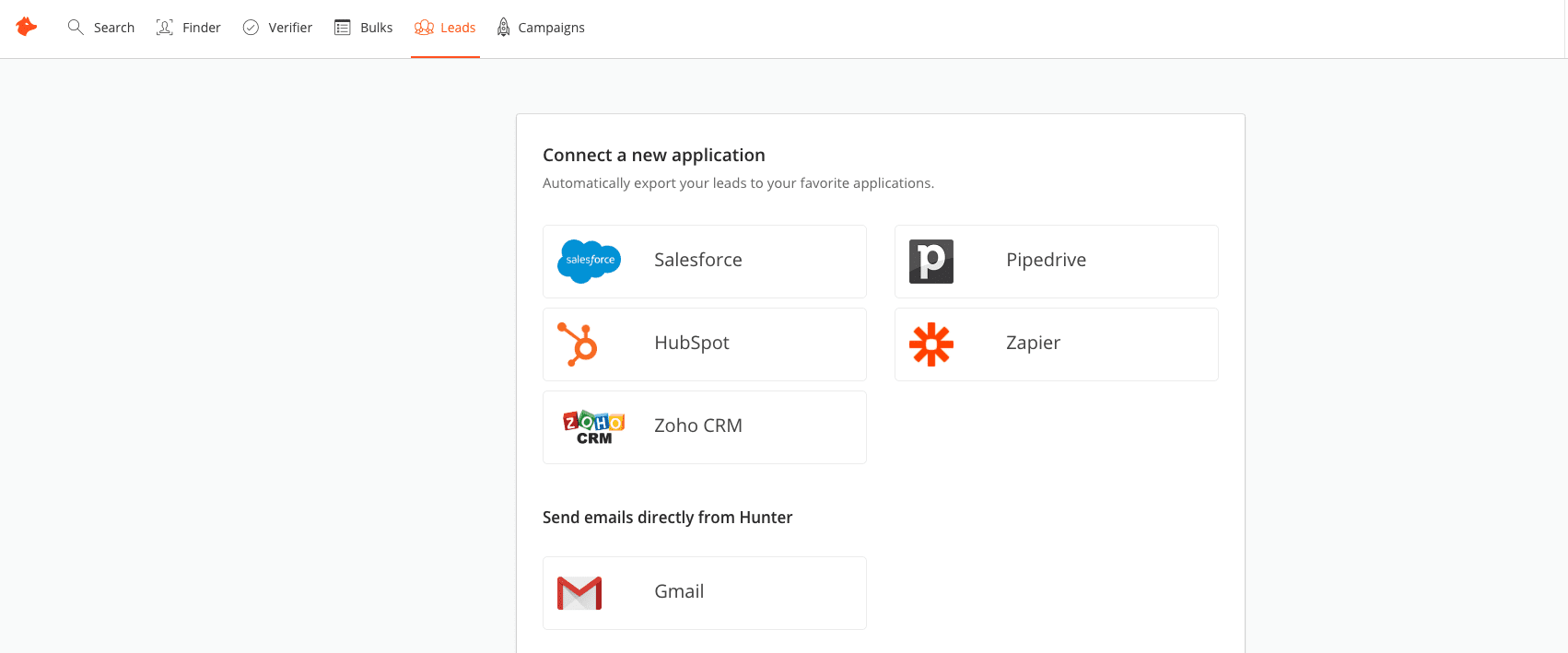This screenshot has height=653, width=1568.
Task: Select the Leads tab
Action: [445, 28]
